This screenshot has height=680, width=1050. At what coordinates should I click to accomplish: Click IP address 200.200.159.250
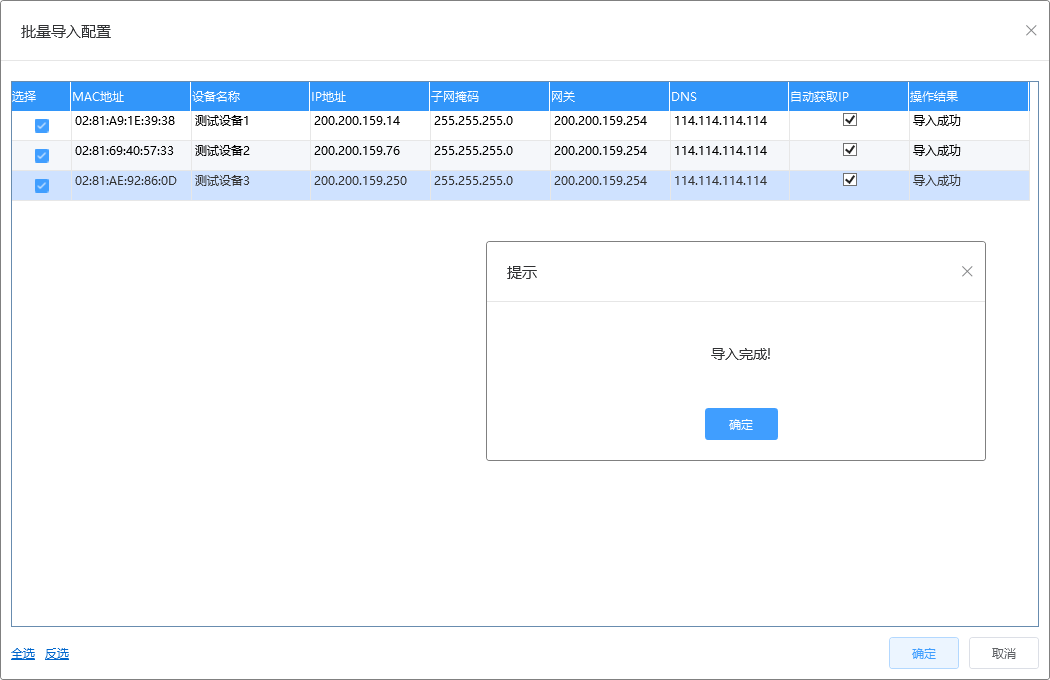(x=360, y=181)
